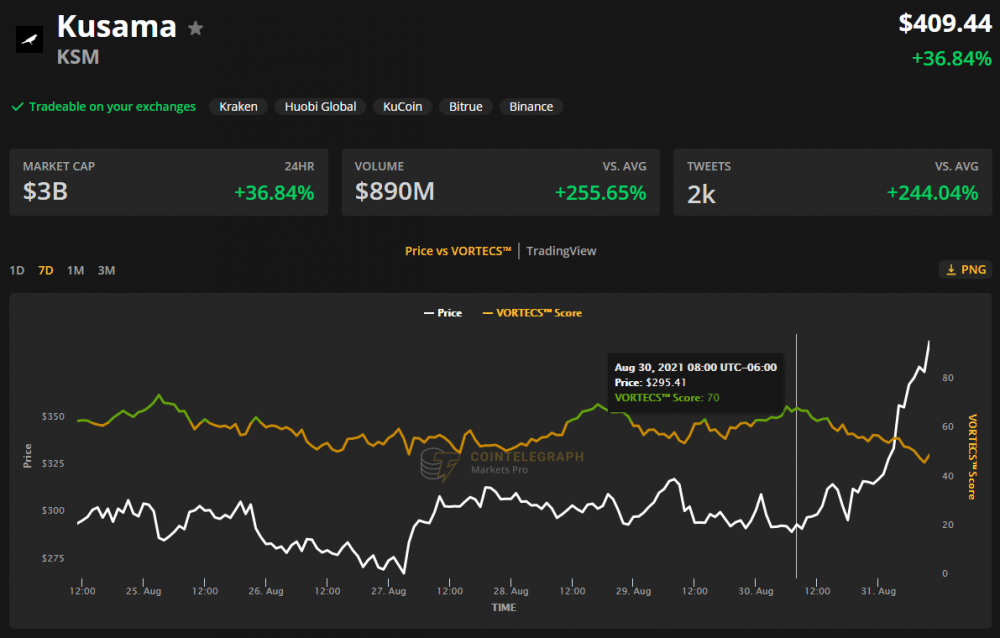Click the 2k tweets value
Image resolution: width=1000 pixels, height=638 pixels.
(x=702, y=194)
